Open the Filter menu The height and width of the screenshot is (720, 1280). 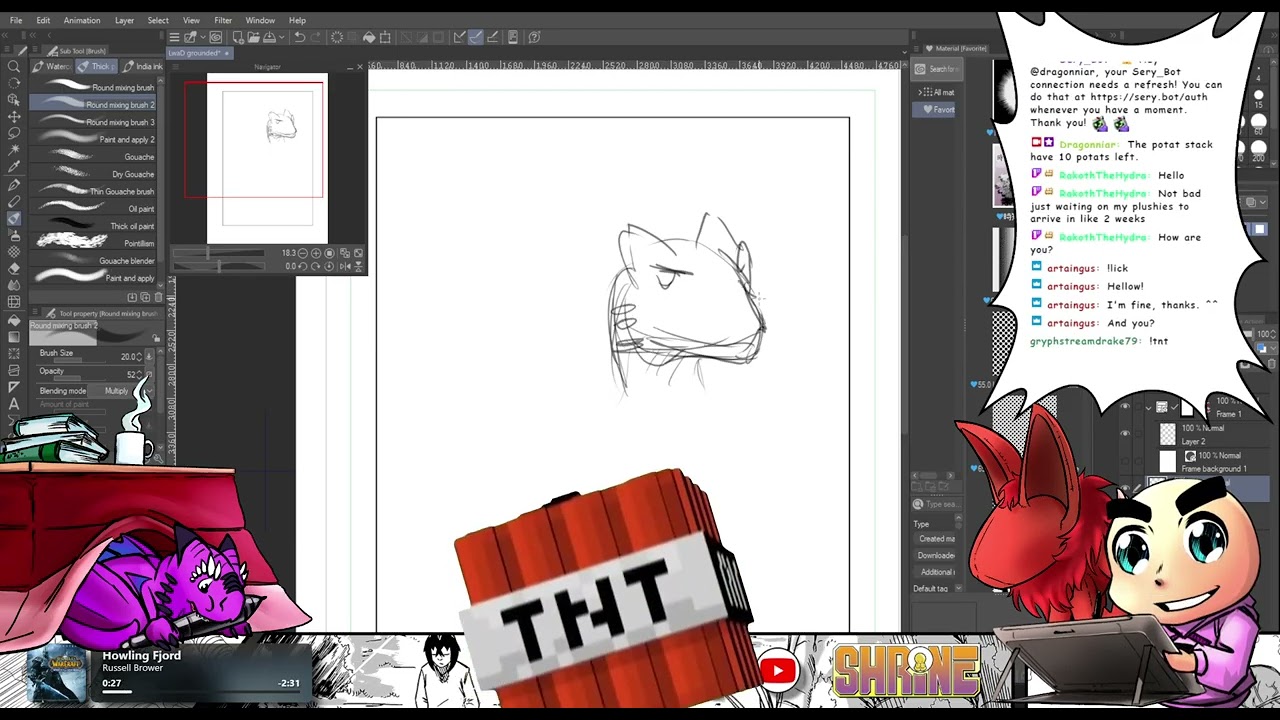pyautogui.click(x=223, y=20)
